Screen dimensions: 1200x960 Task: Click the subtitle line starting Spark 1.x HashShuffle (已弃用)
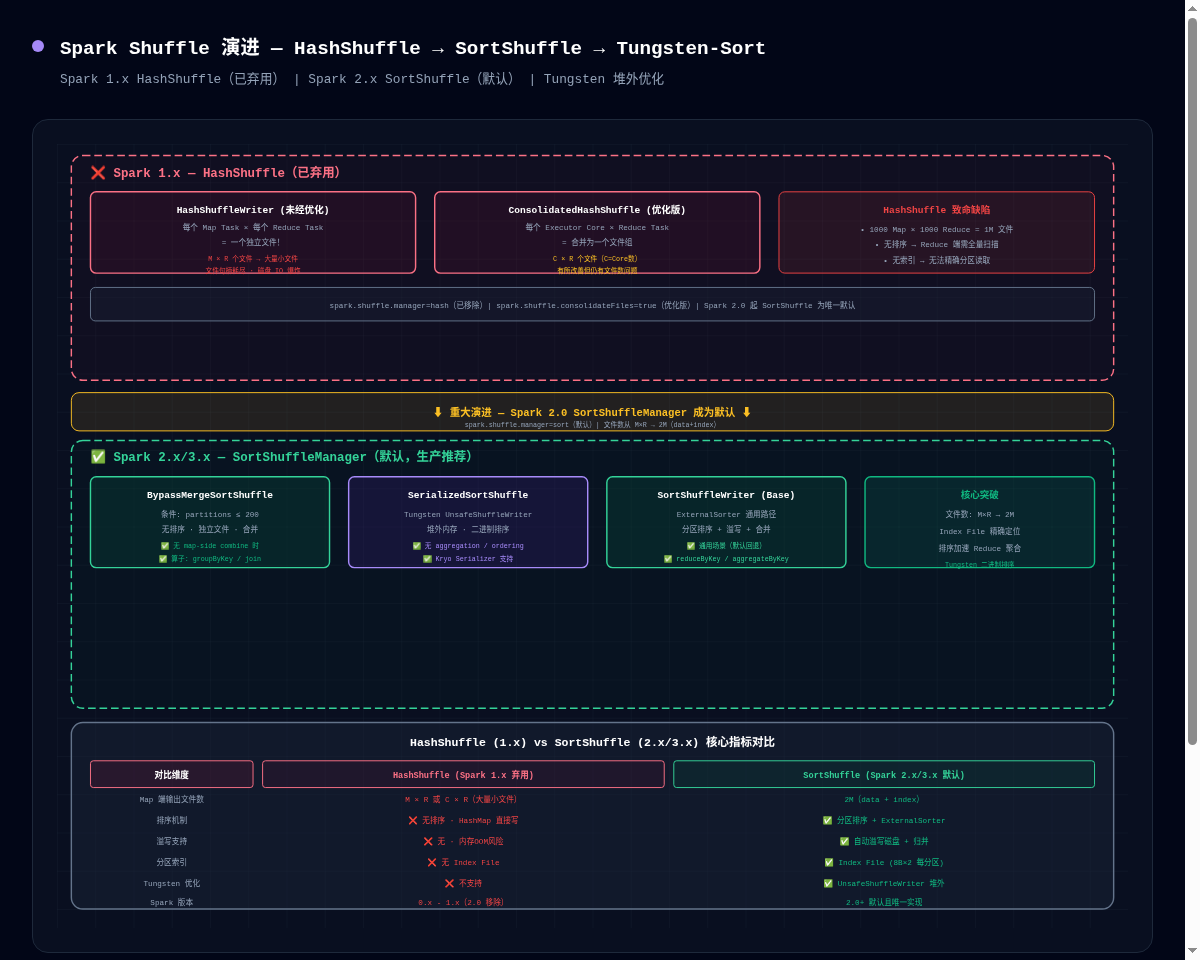tap(362, 79)
